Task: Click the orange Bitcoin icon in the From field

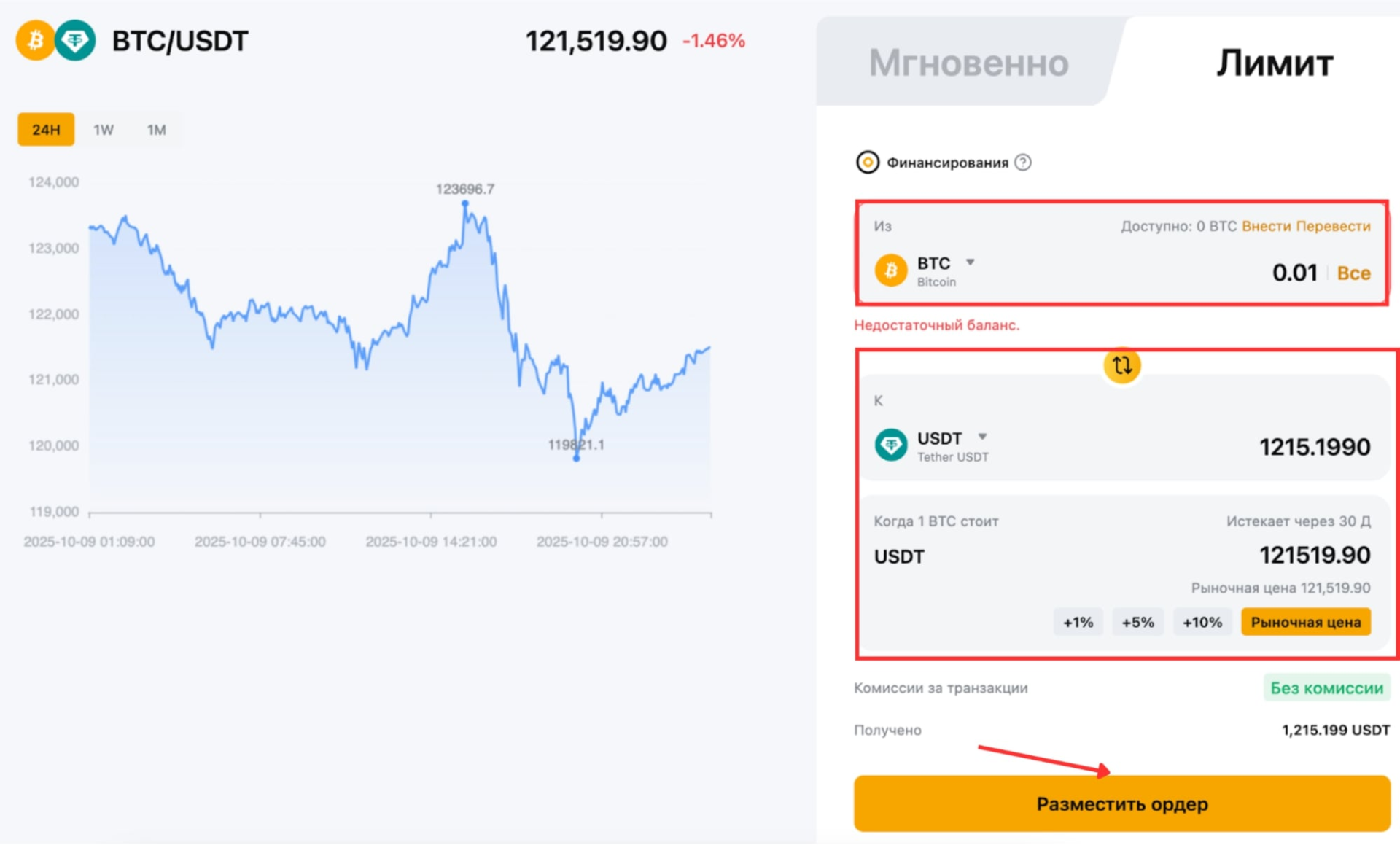Action: [890, 270]
